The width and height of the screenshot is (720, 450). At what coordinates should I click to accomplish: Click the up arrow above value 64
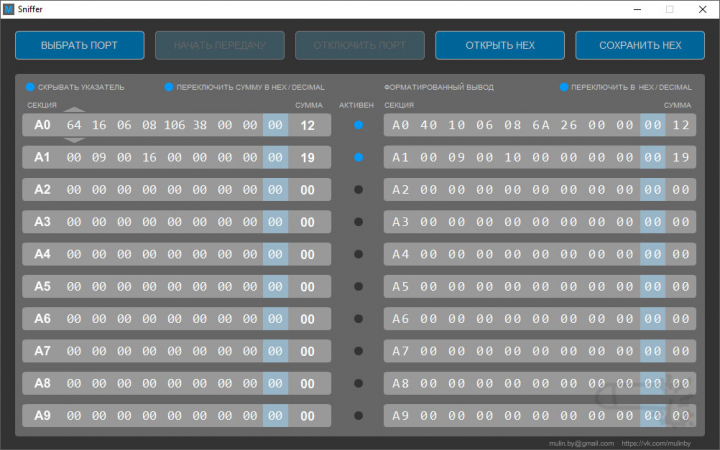point(74,110)
